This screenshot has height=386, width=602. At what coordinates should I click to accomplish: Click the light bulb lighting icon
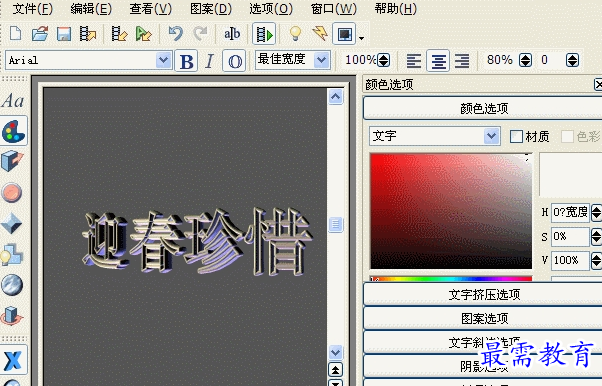click(295, 33)
